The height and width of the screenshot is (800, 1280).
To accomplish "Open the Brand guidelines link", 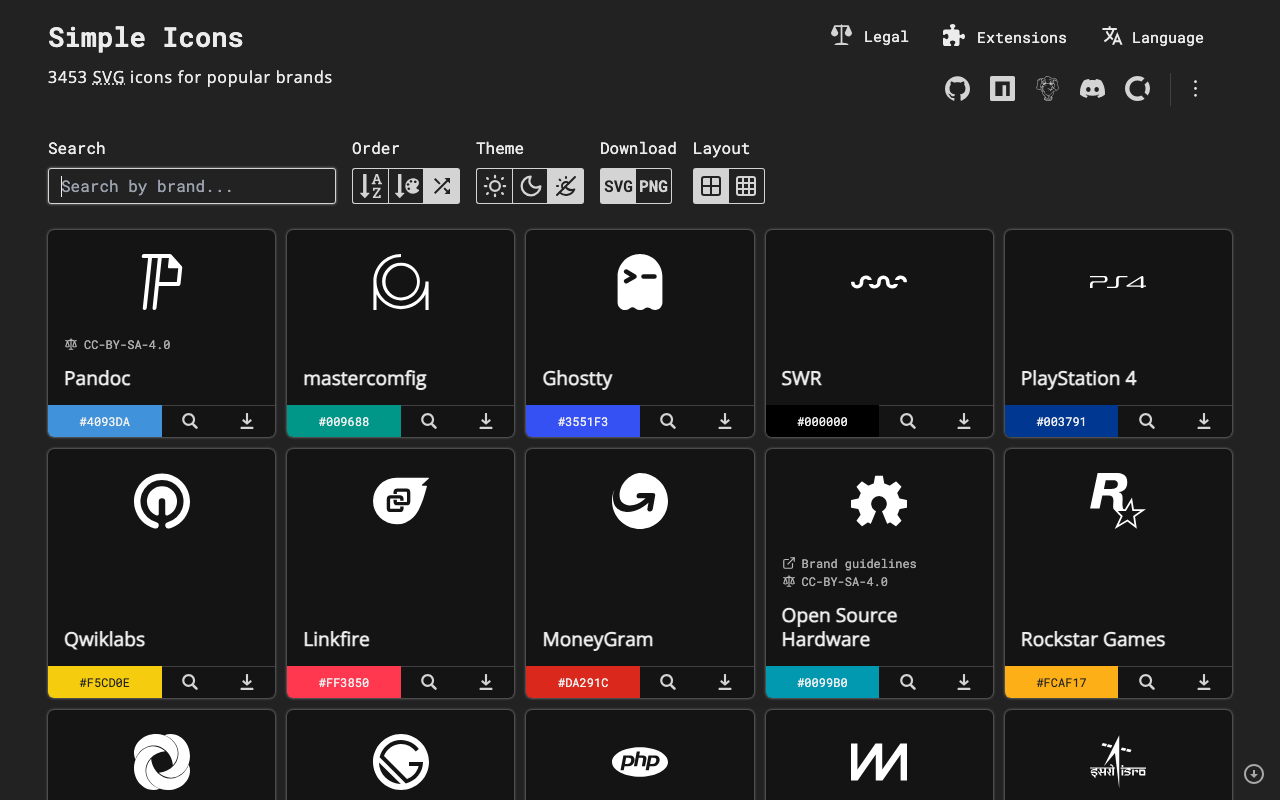I will (849, 563).
